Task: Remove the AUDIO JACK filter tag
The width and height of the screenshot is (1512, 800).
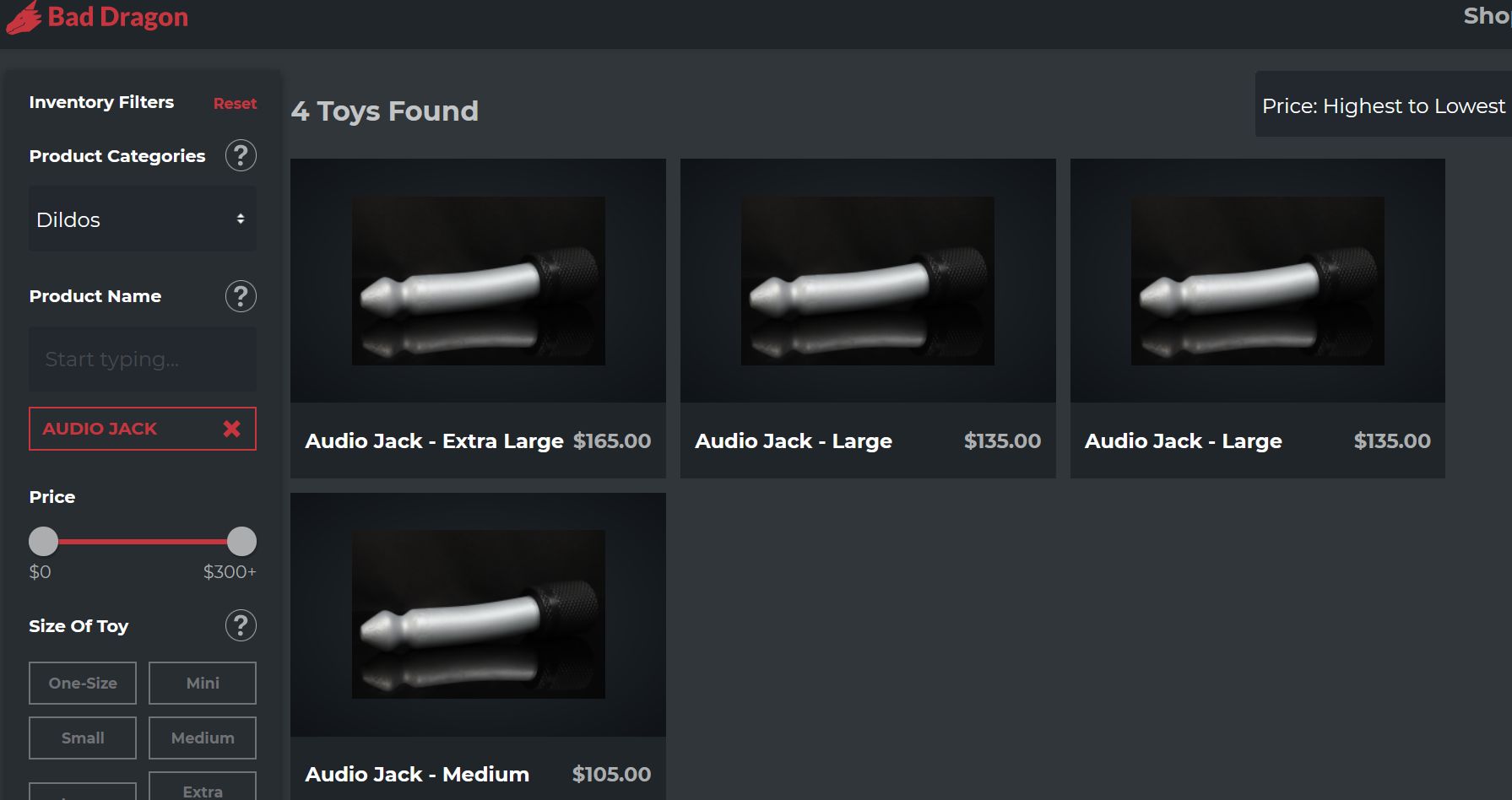Action: (231, 429)
